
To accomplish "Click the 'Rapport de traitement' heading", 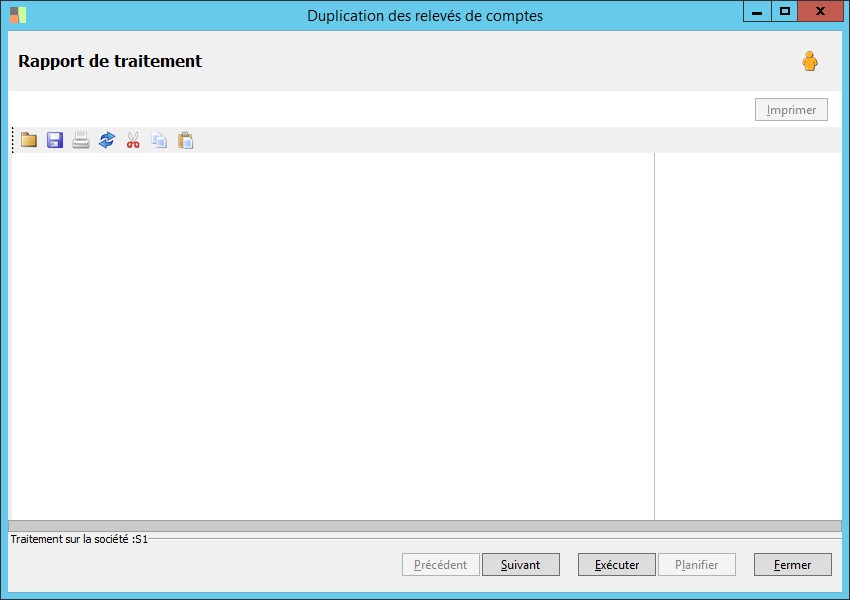I will coord(110,61).
